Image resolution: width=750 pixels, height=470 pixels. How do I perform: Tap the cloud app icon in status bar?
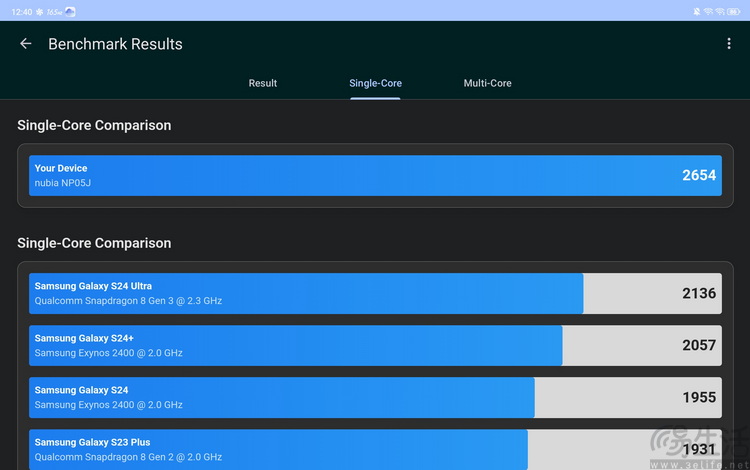coord(70,12)
